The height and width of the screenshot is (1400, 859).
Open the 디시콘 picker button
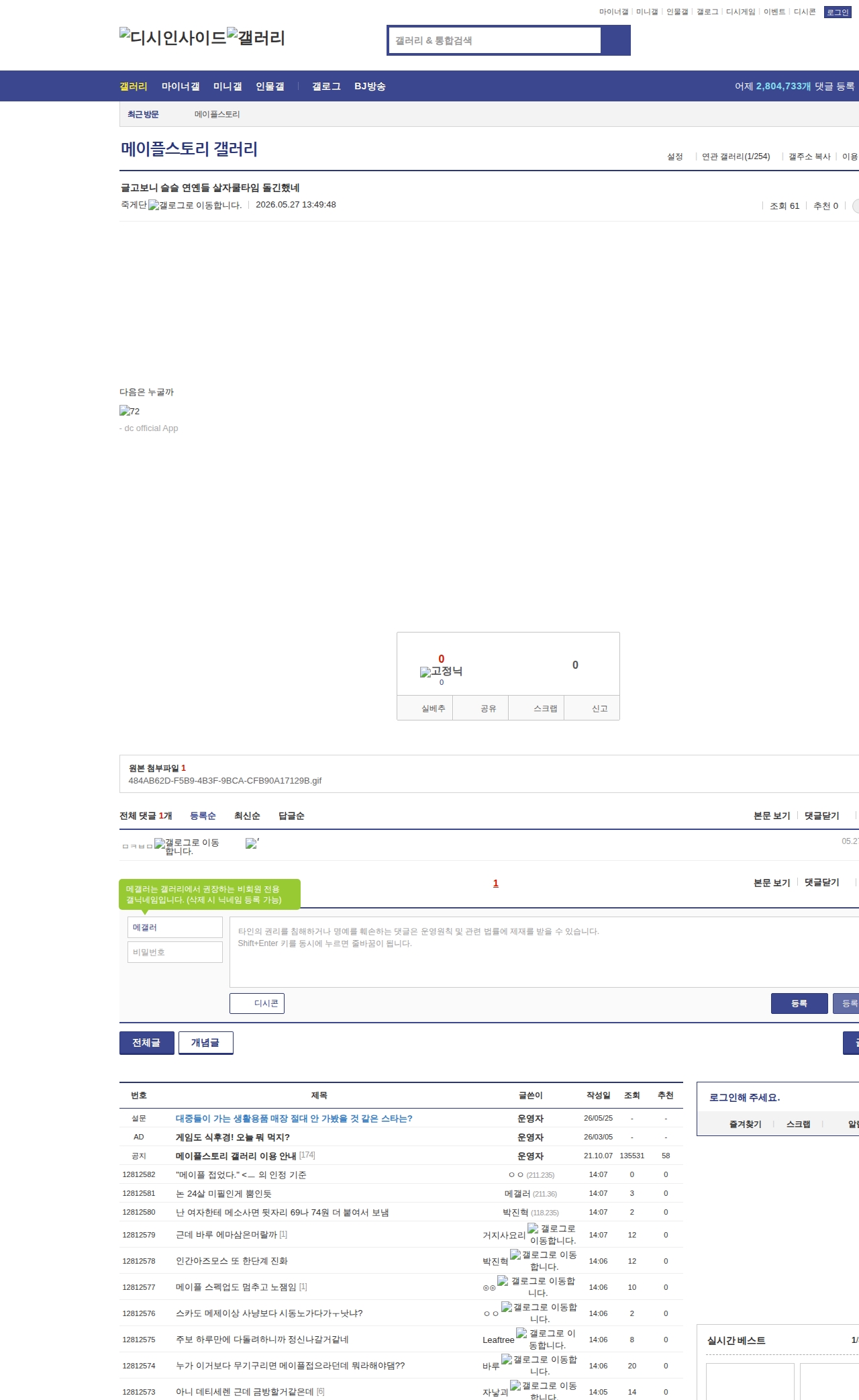[257, 1003]
